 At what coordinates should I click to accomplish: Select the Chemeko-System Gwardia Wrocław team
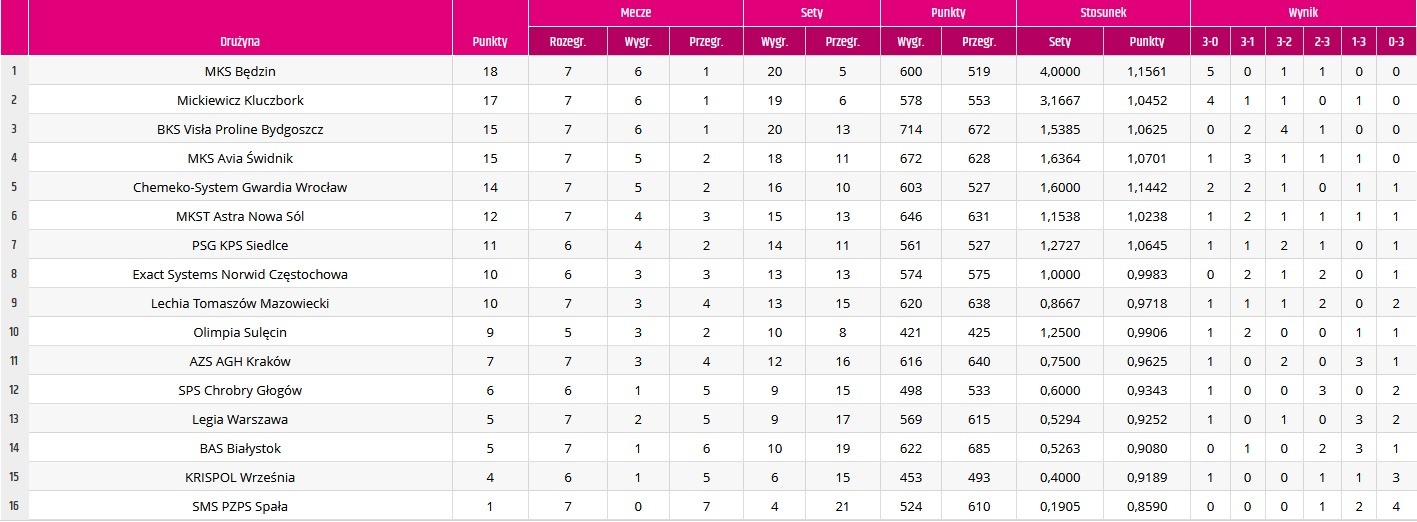(x=240, y=187)
